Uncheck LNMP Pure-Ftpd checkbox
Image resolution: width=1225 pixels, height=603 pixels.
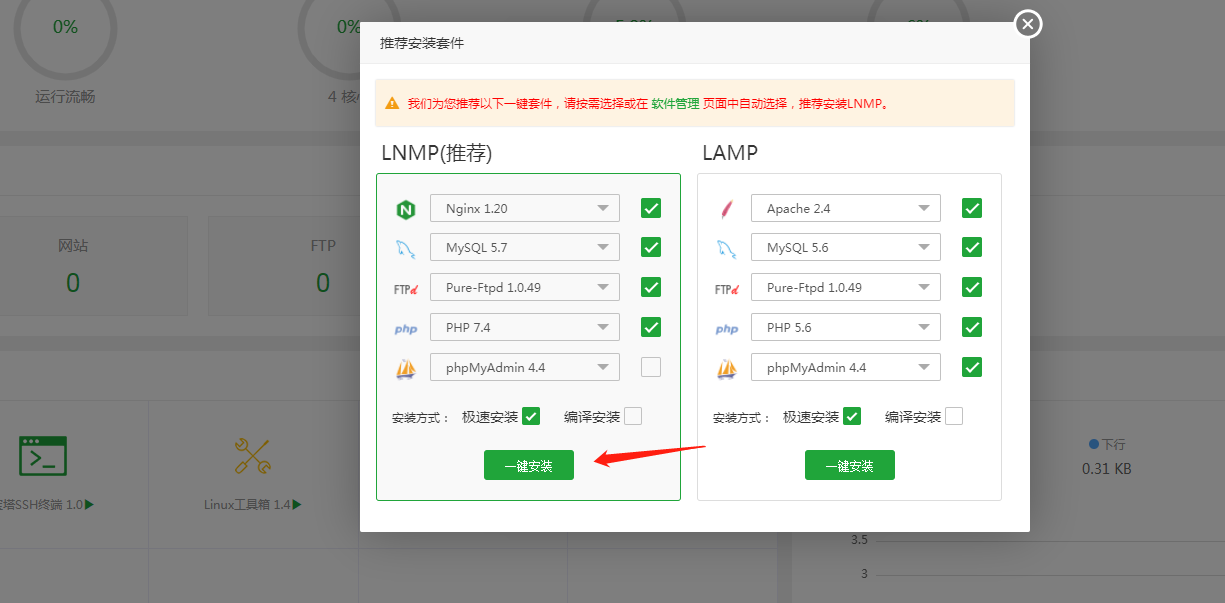pyautogui.click(x=651, y=287)
